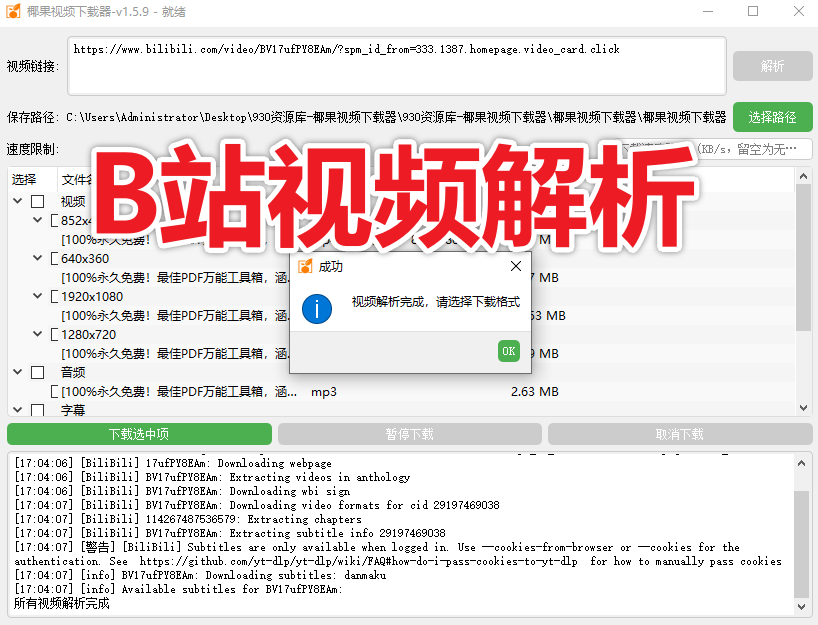Check the mp3 audio file checkbox

point(54,392)
